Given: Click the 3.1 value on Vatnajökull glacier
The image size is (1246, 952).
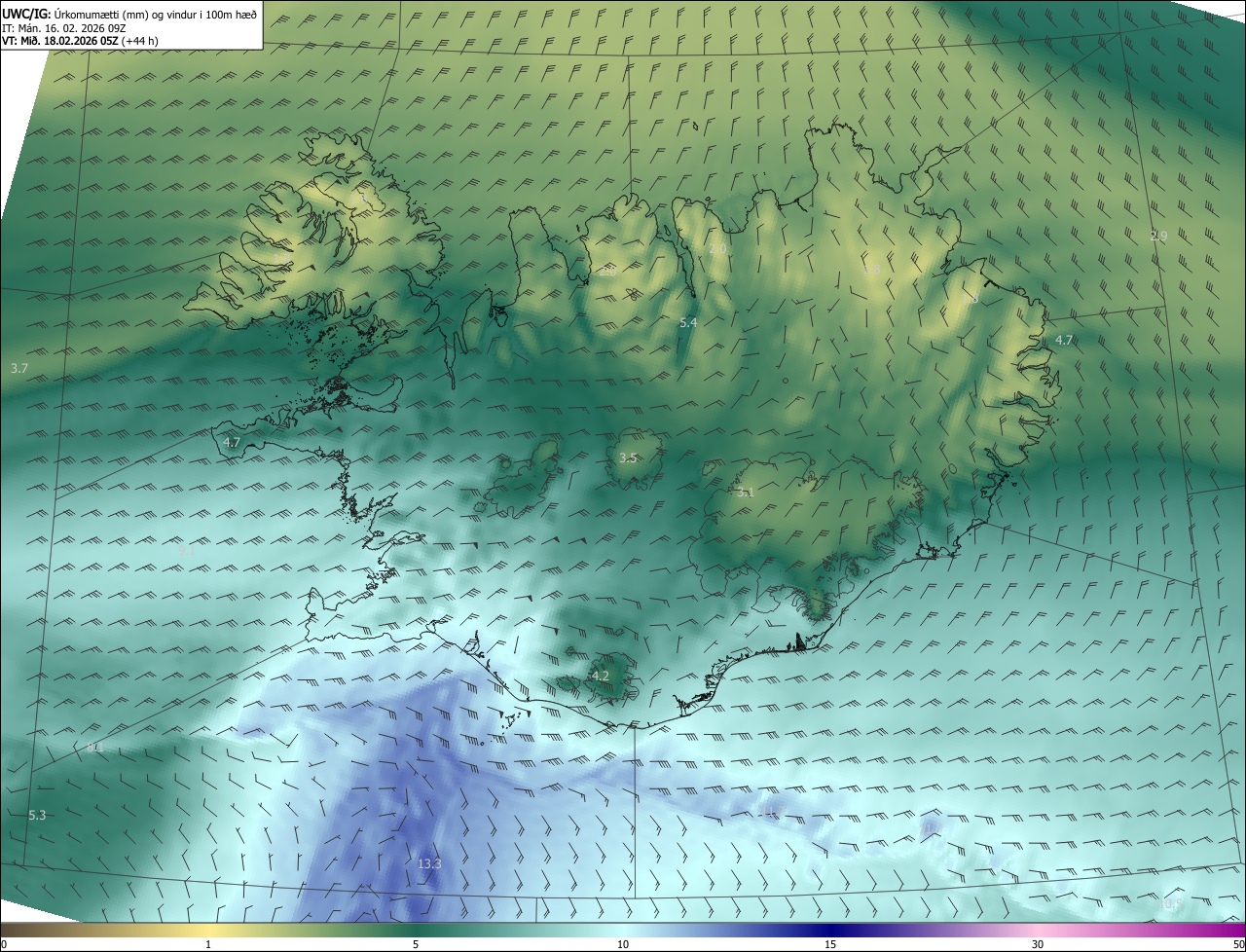Looking at the screenshot, I should point(746,493).
